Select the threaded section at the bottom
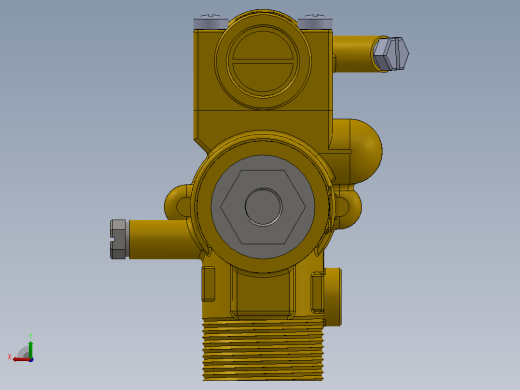520x390 pixels. pos(263,349)
